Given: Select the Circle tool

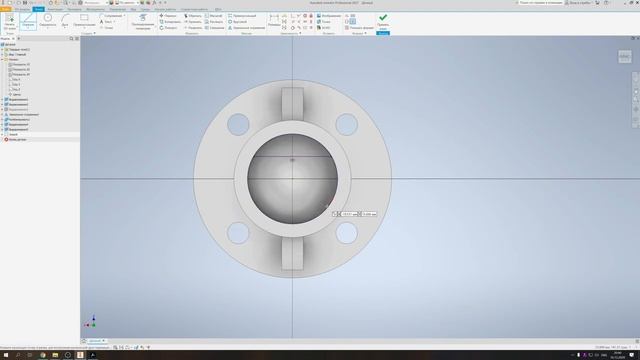Looking at the screenshot, I should coord(48,21).
